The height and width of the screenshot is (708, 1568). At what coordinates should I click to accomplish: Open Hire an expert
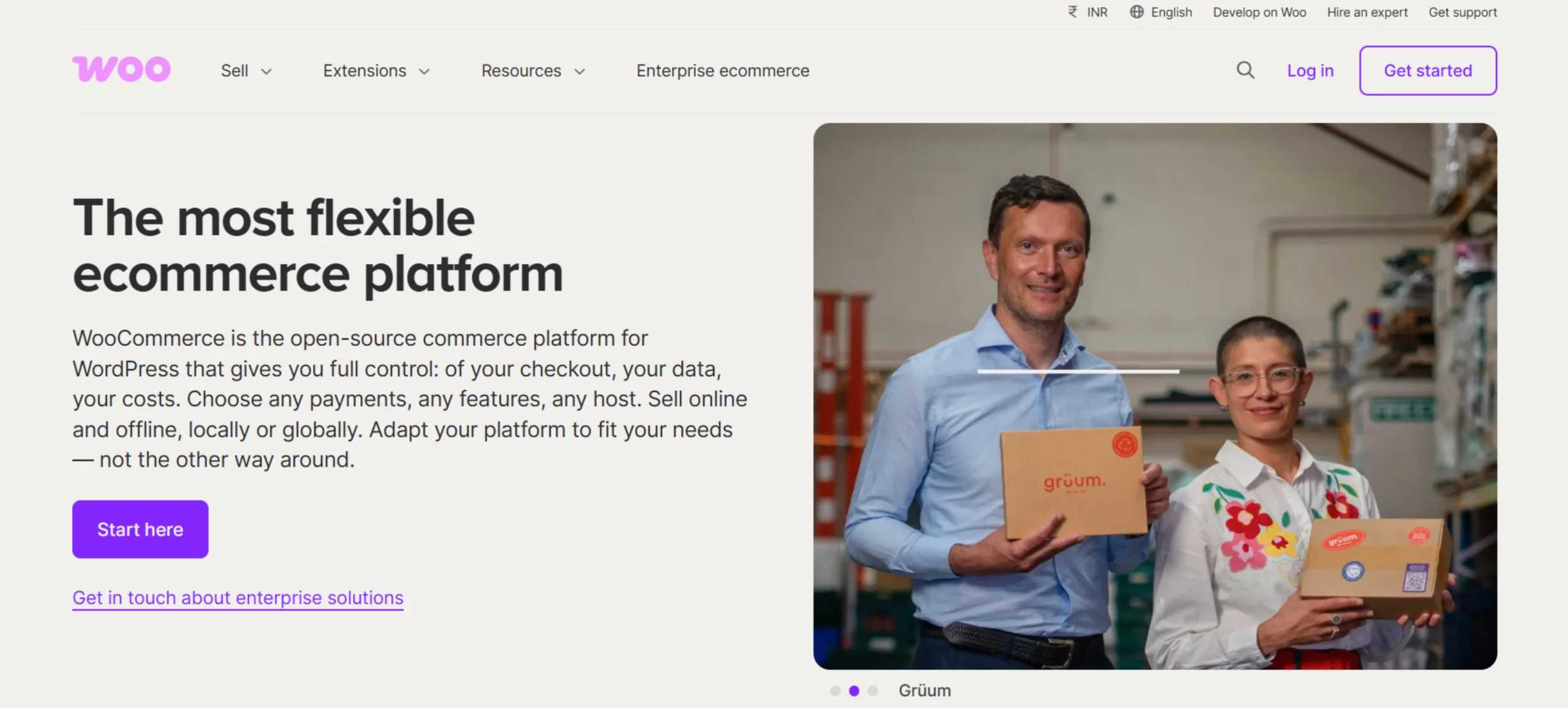pos(1366,12)
